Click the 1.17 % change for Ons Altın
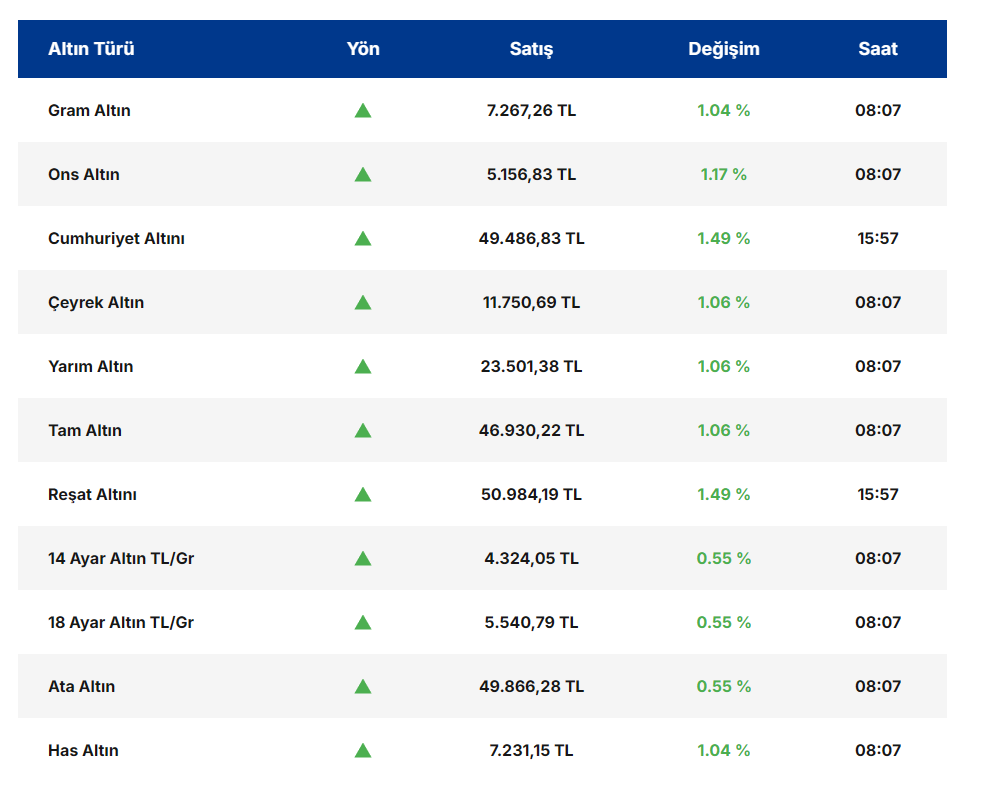 [723, 174]
